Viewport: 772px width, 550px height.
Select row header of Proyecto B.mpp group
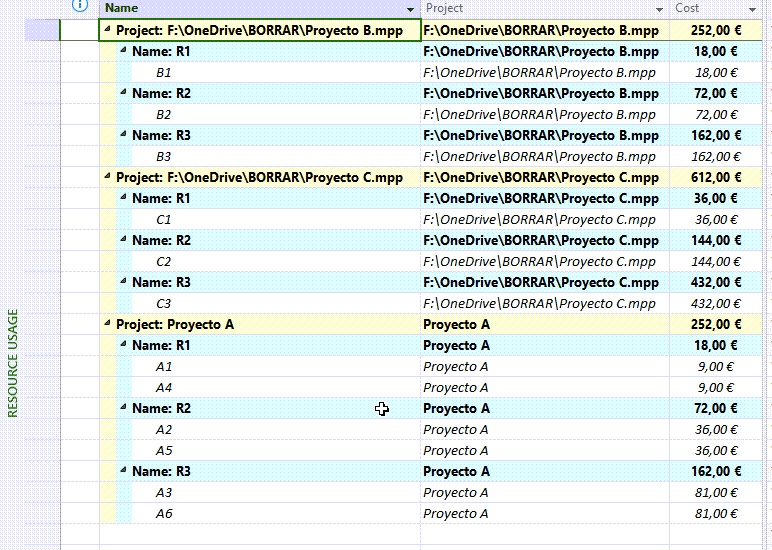(x=42, y=31)
